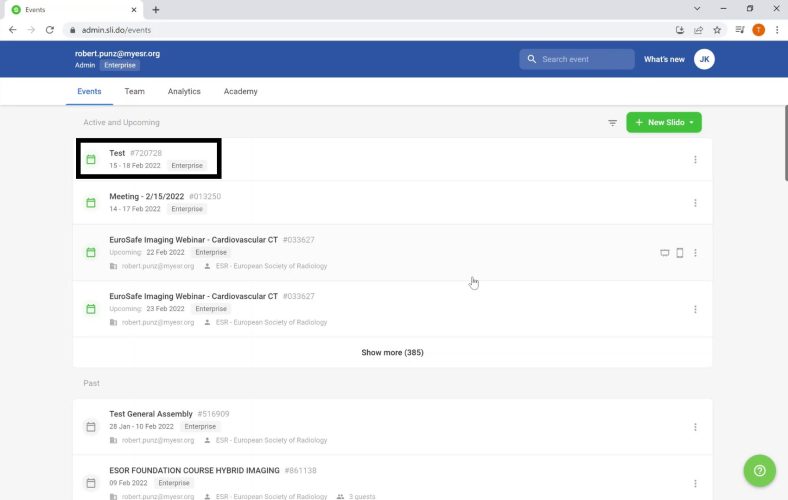Click the present mode monitor icon

click(x=665, y=253)
